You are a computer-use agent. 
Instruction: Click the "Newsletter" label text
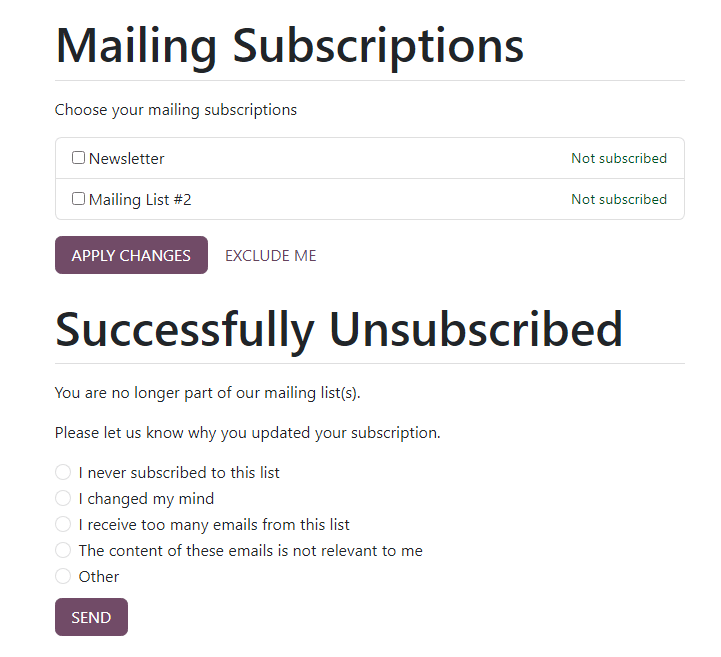click(x=127, y=158)
